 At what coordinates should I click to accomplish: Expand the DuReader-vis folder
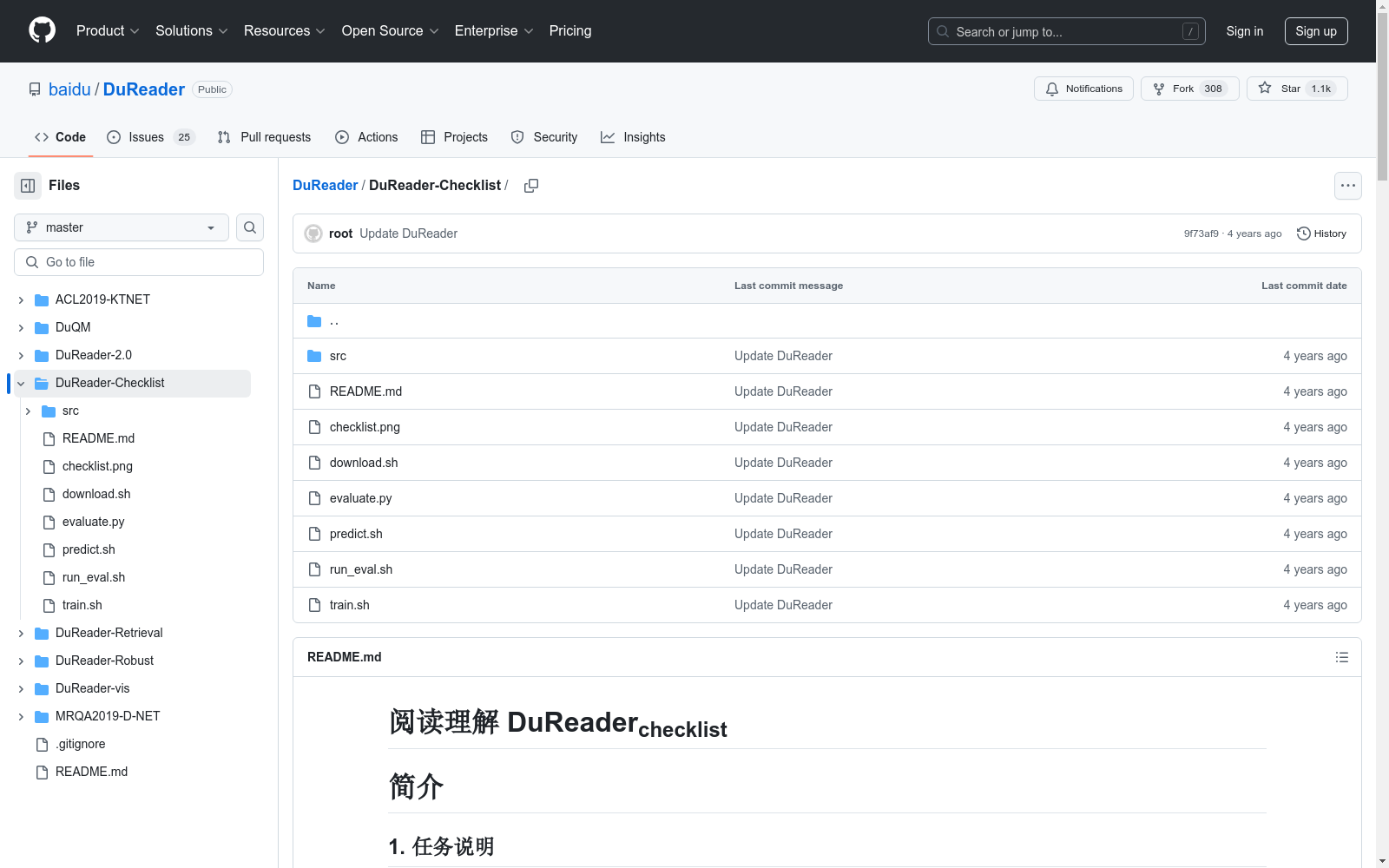tap(21, 688)
